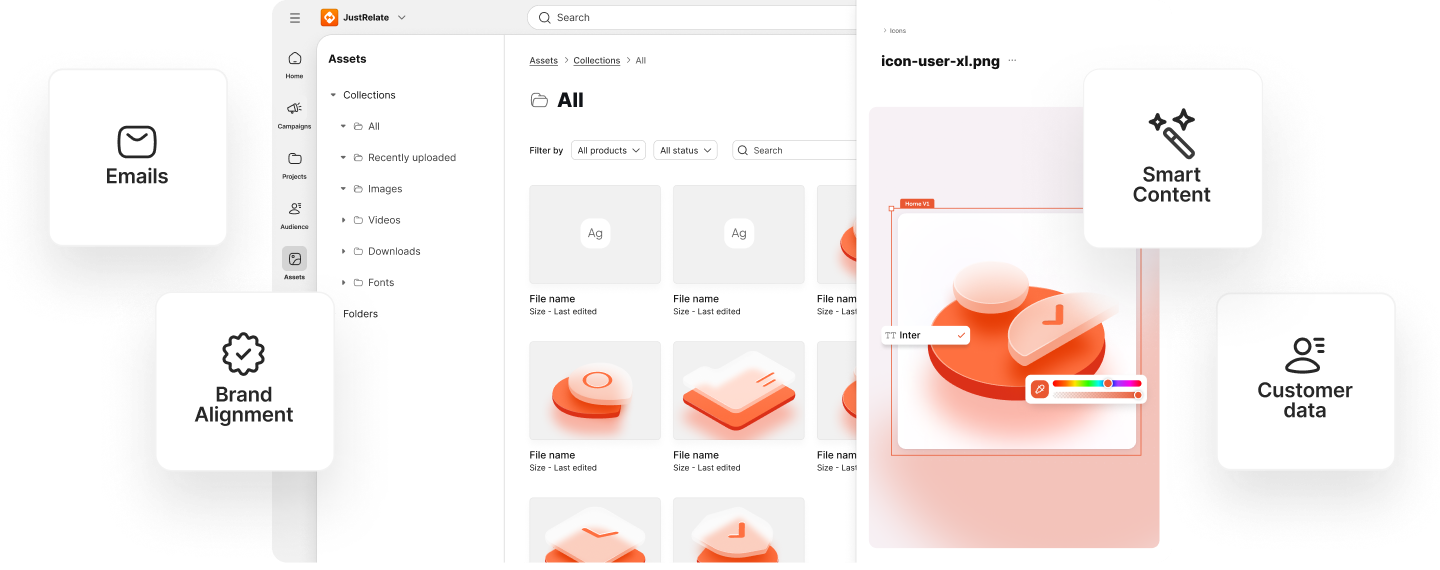The height and width of the screenshot is (570, 1440).
Task: Open Projects folder icon in sidebar
Action: tap(294, 160)
